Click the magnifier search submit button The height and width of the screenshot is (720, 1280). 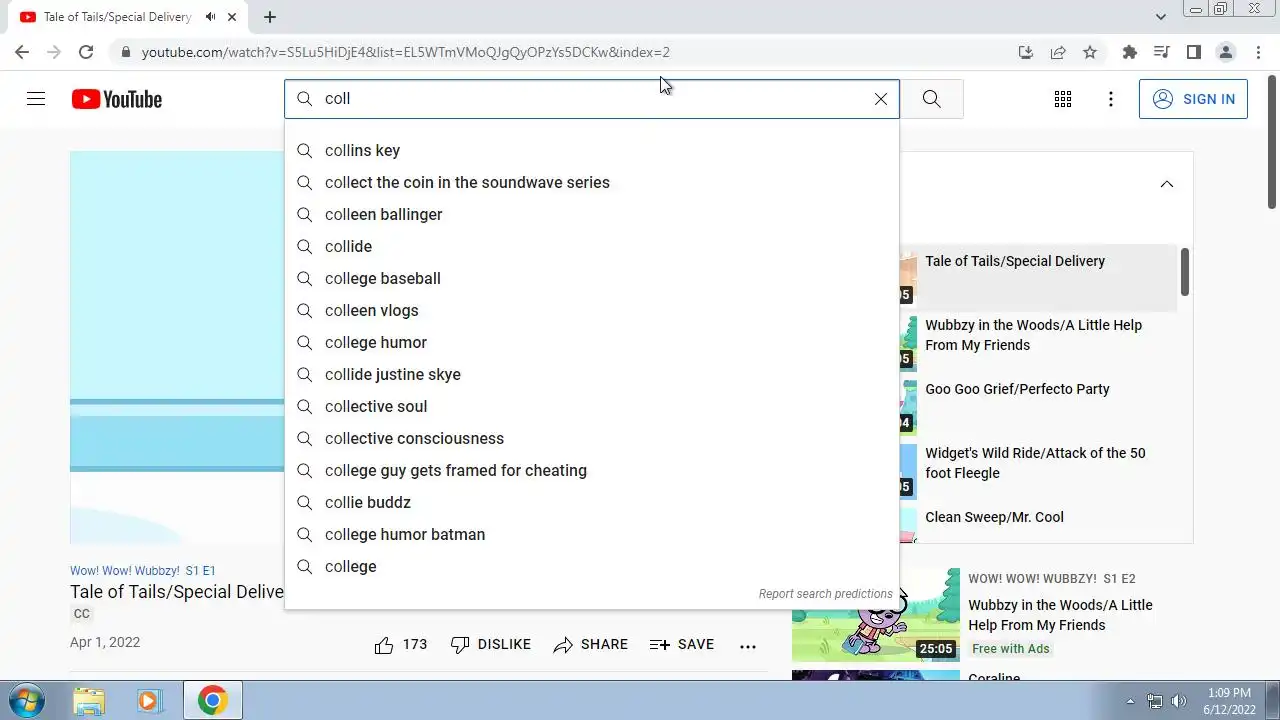click(931, 99)
